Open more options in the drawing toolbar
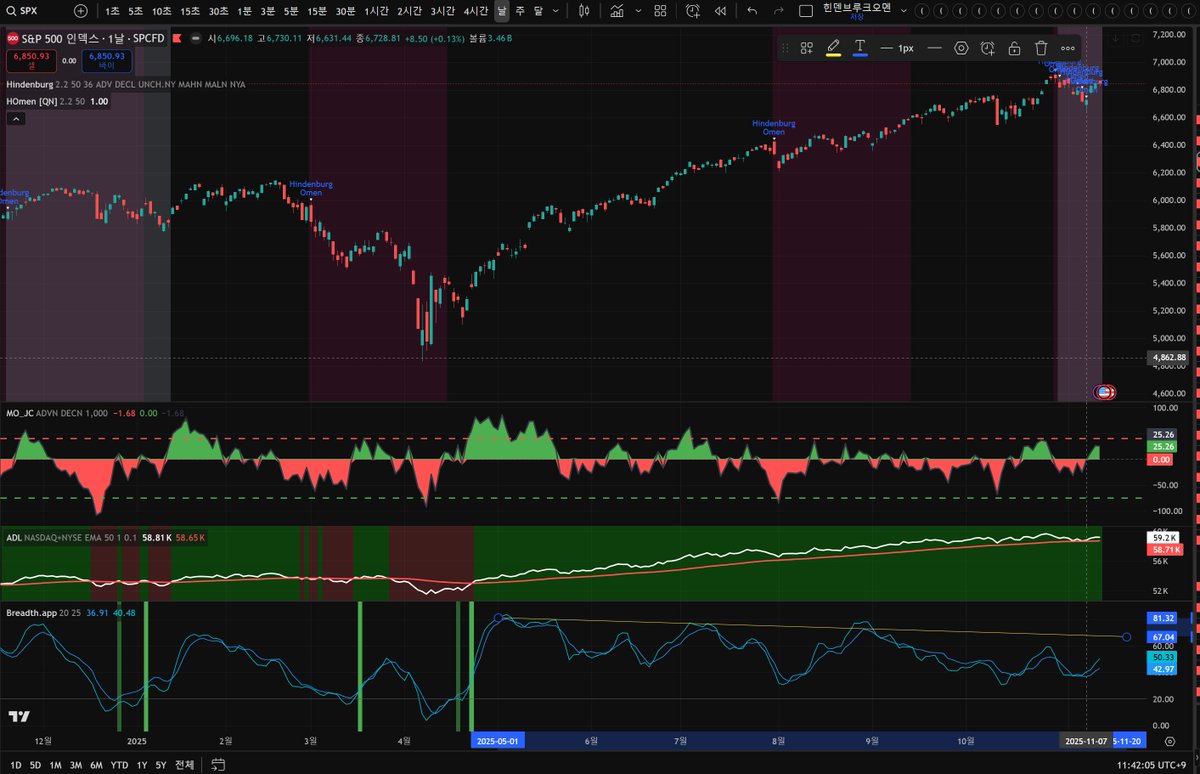The width and height of the screenshot is (1200, 774). [1068, 48]
